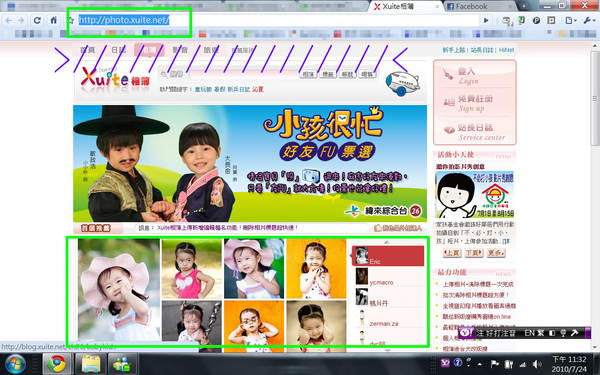Open the 首頁 navigation tab

pos(88,50)
